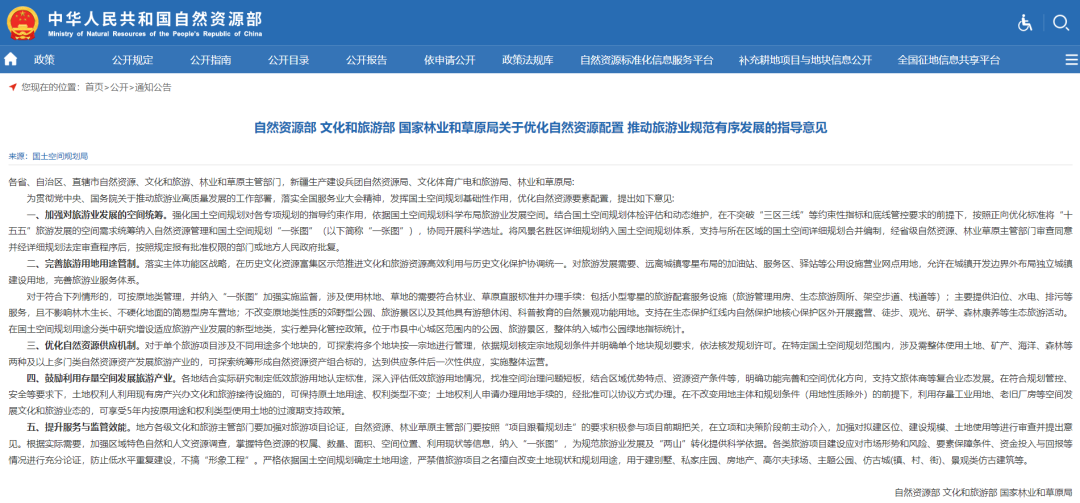Click the salutation line 各省、自治区、直辖市
Screen dimensions: 1080x503
click(291, 182)
